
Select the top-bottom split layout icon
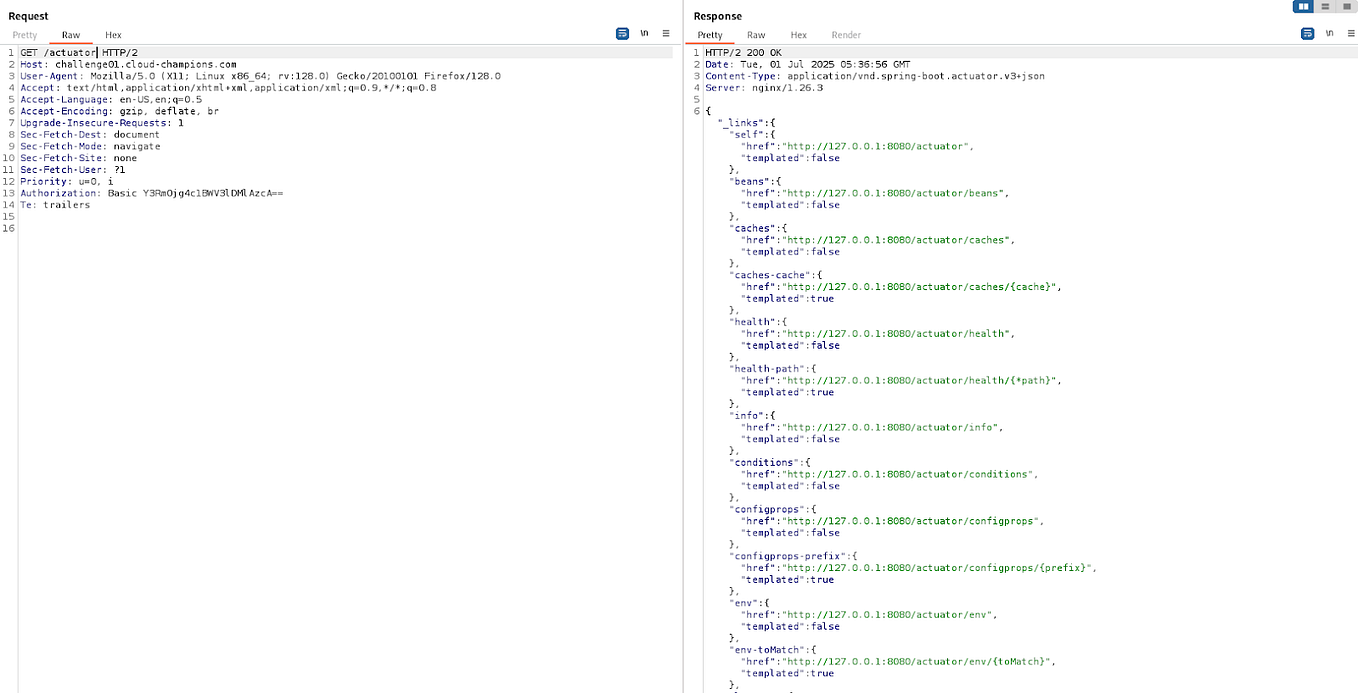click(1327, 7)
